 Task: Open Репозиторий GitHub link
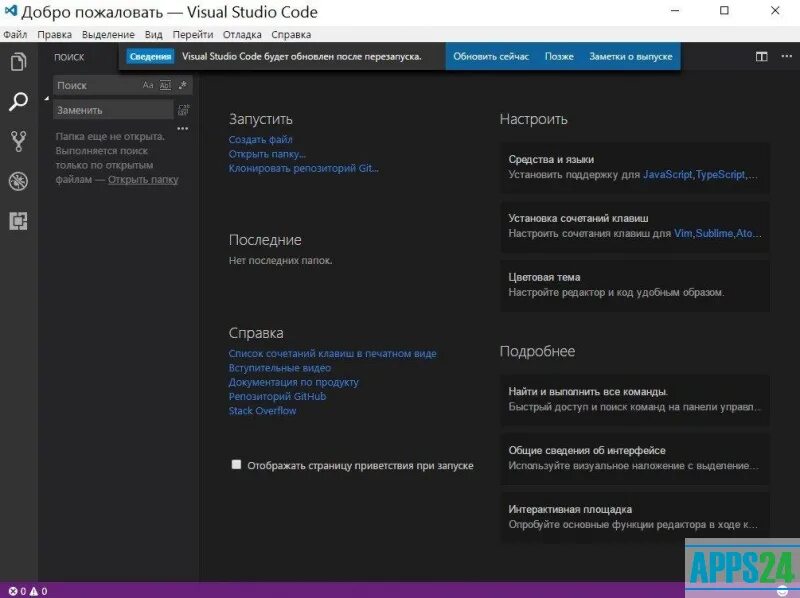tap(277, 396)
